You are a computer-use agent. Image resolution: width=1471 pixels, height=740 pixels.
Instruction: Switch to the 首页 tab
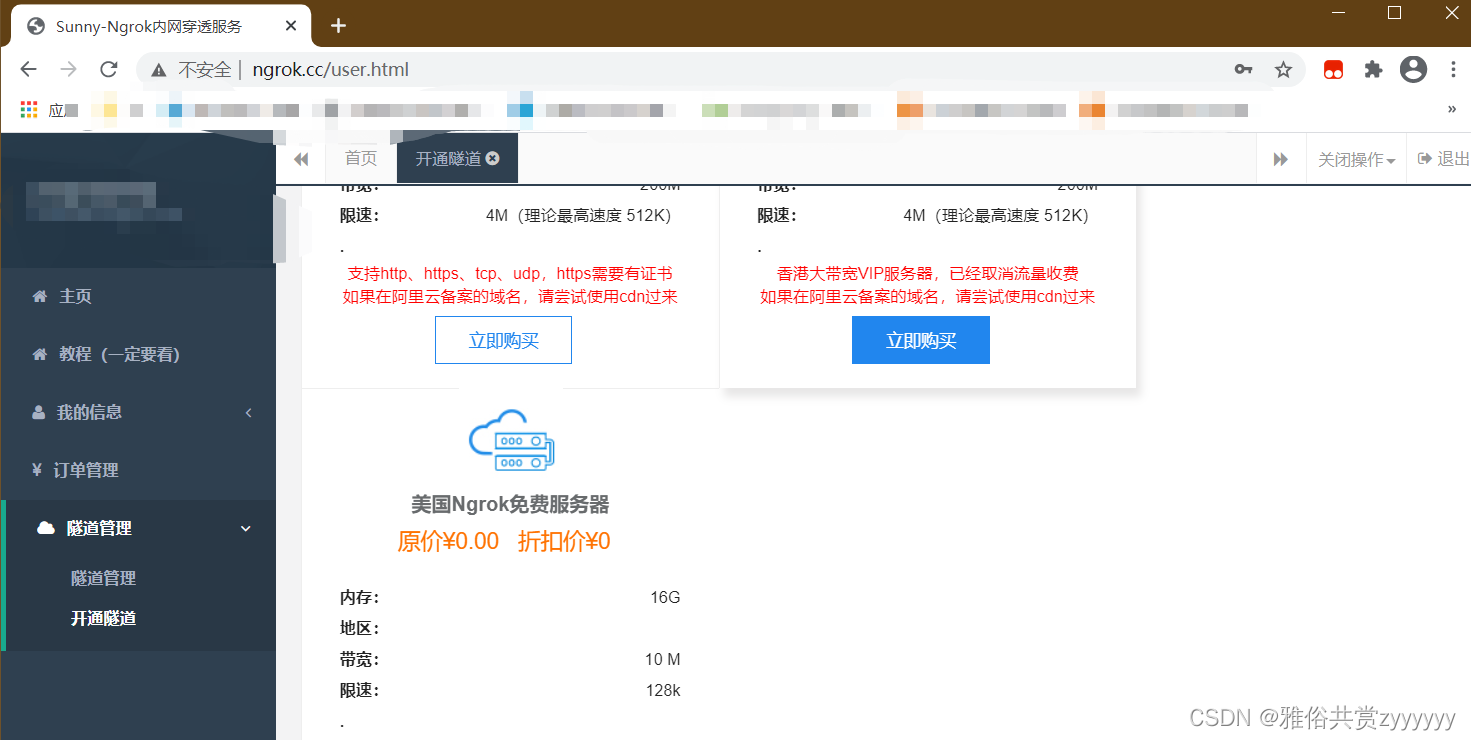click(x=361, y=158)
